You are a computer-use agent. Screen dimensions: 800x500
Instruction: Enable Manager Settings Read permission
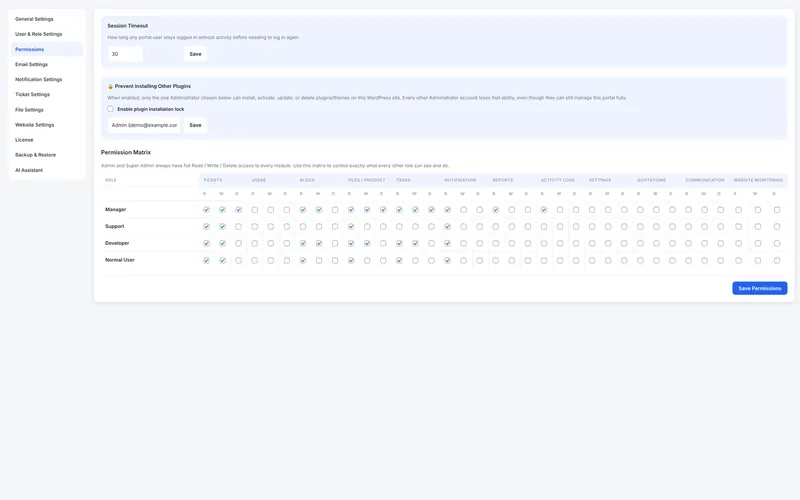pos(592,210)
